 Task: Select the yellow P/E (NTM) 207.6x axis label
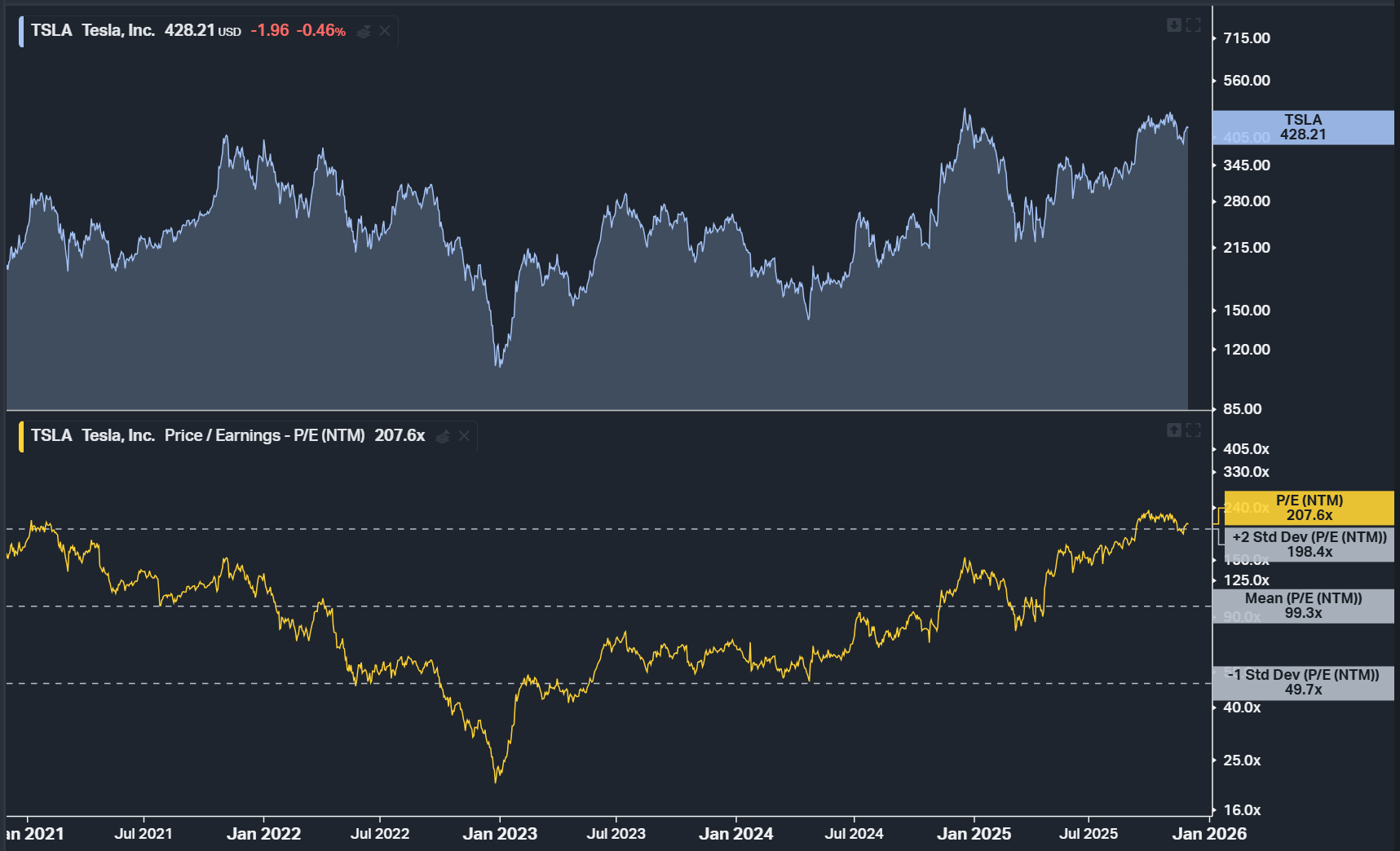[x=1309, y=508]
